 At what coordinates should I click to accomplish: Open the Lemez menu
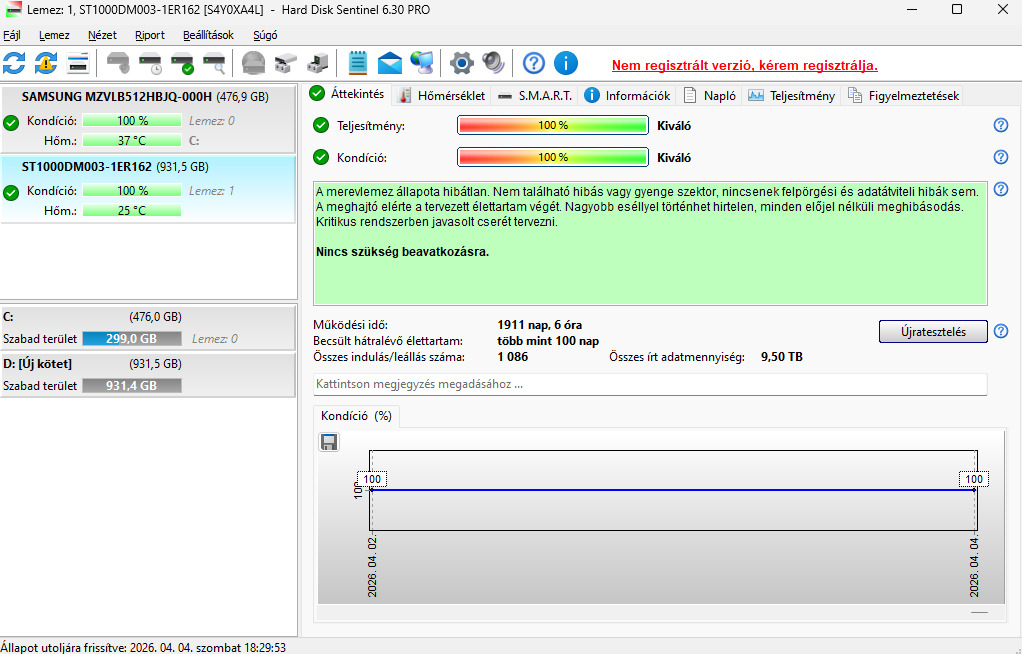pos(54,35)
